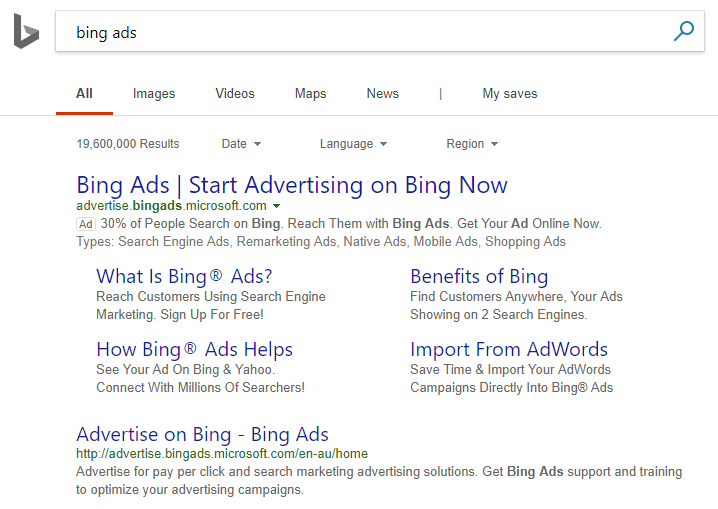Click the Ad badge label
718x509 pixels.
(86, 224)
